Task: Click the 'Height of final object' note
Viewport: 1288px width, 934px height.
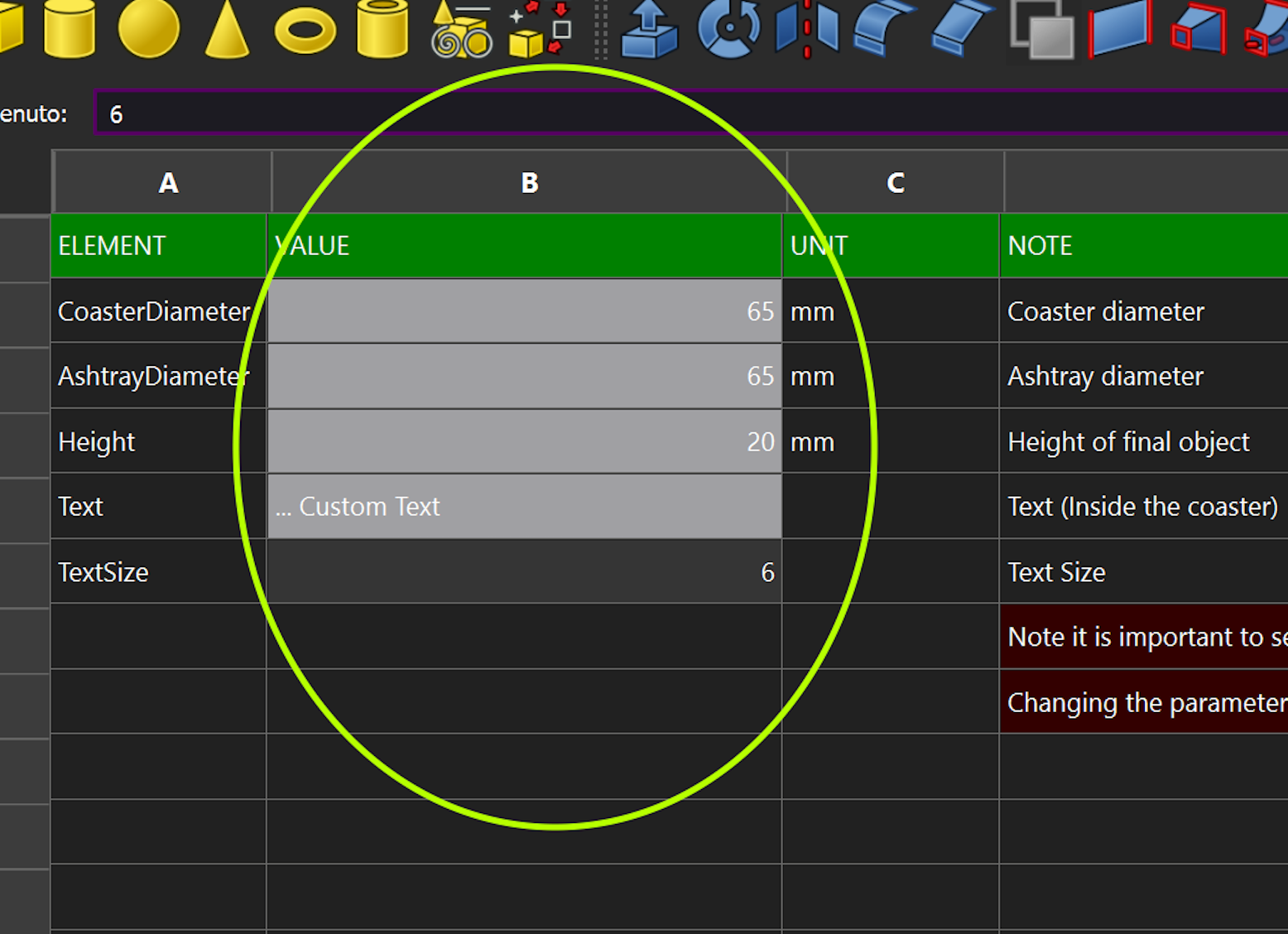Action: 1144,441
